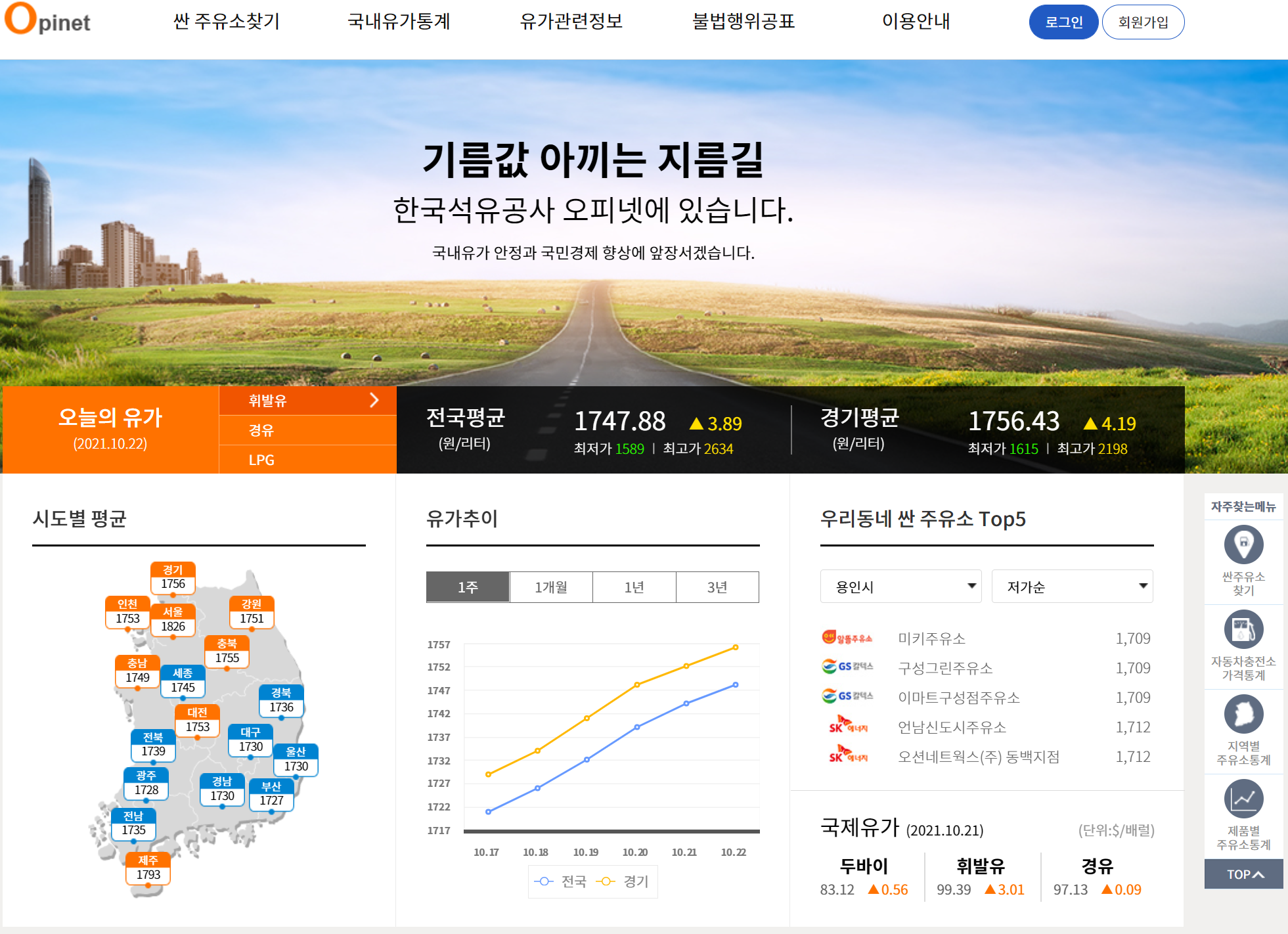Open 국내유가통계 menu
The width and height of the screenshot is (1288, 934).
coord(399,22)
